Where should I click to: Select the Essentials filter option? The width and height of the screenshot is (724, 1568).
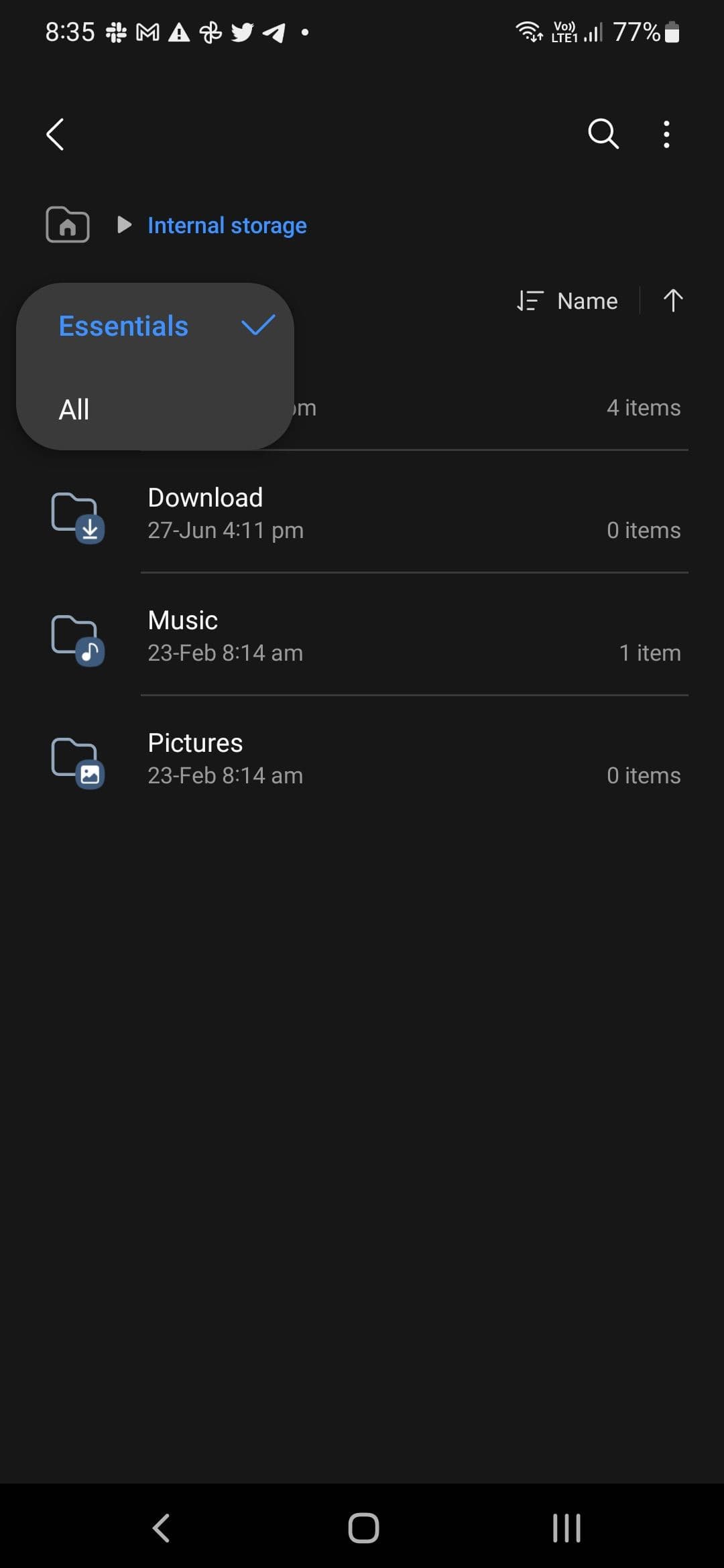tap(124, 326)
